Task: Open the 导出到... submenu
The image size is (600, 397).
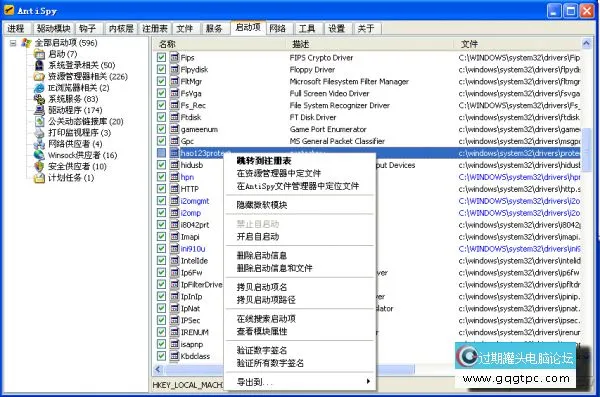Action: (300, 382)
